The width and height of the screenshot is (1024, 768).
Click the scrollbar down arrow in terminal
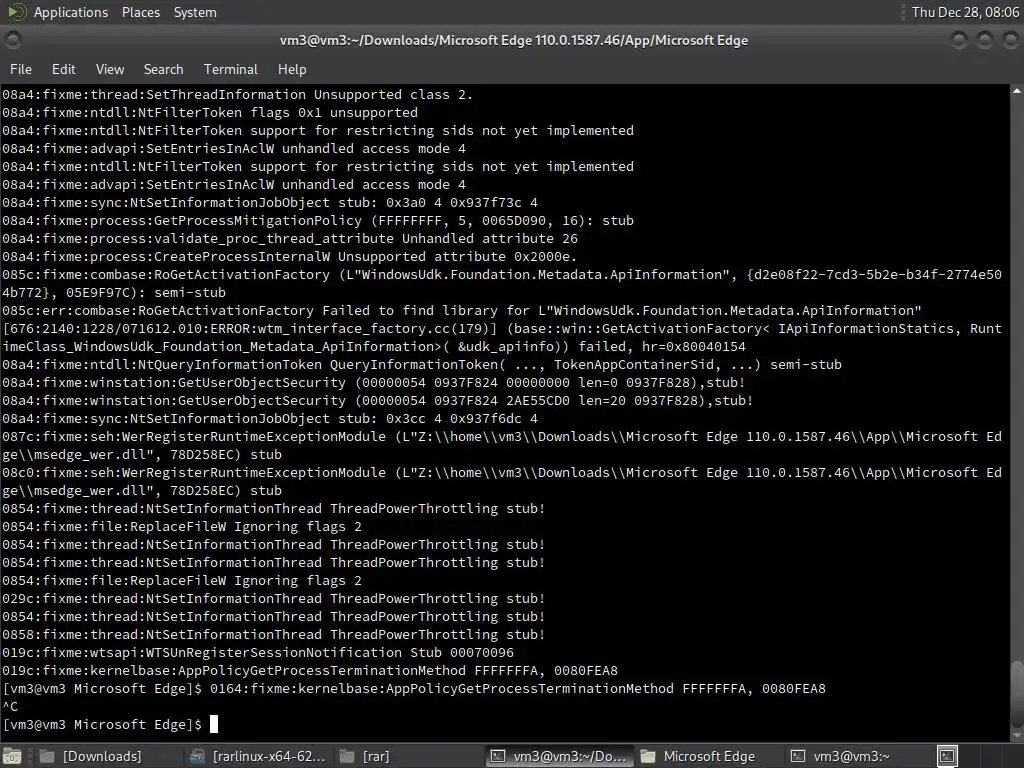(x=1017, y=735)
